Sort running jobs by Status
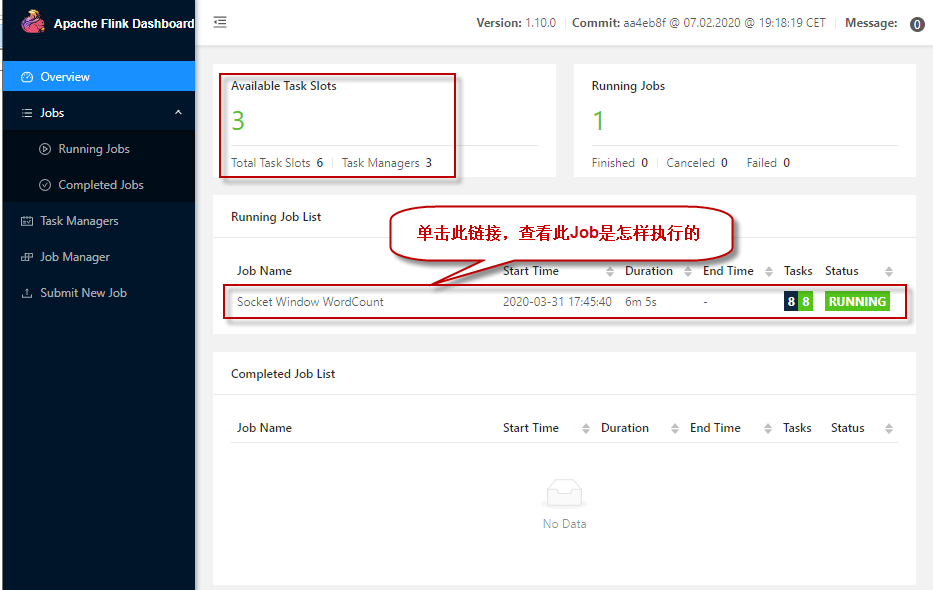Viewport: 933px width, 590px height. 886,272
